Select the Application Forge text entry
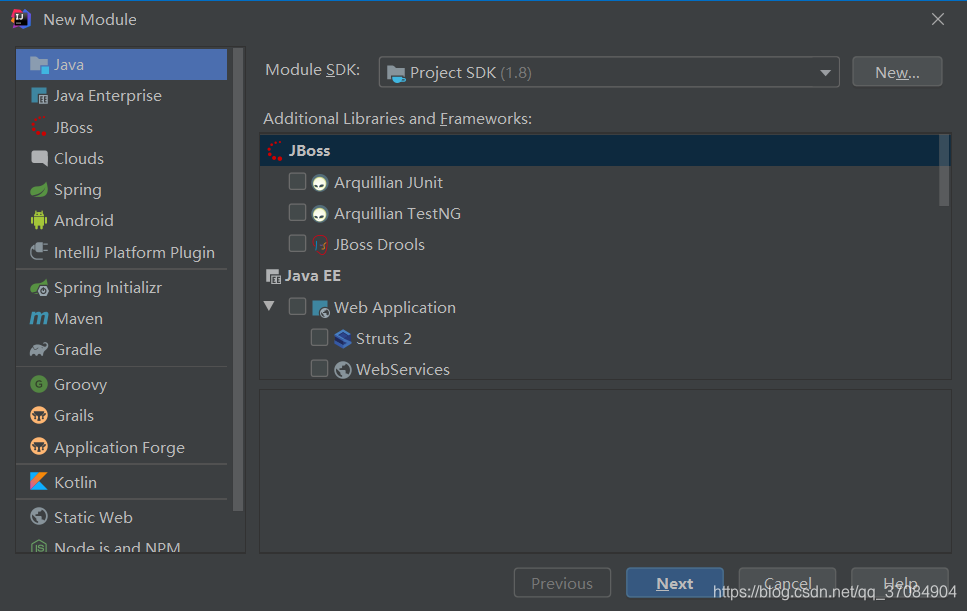This screenshot has width=967, height=611. [120, 448]
